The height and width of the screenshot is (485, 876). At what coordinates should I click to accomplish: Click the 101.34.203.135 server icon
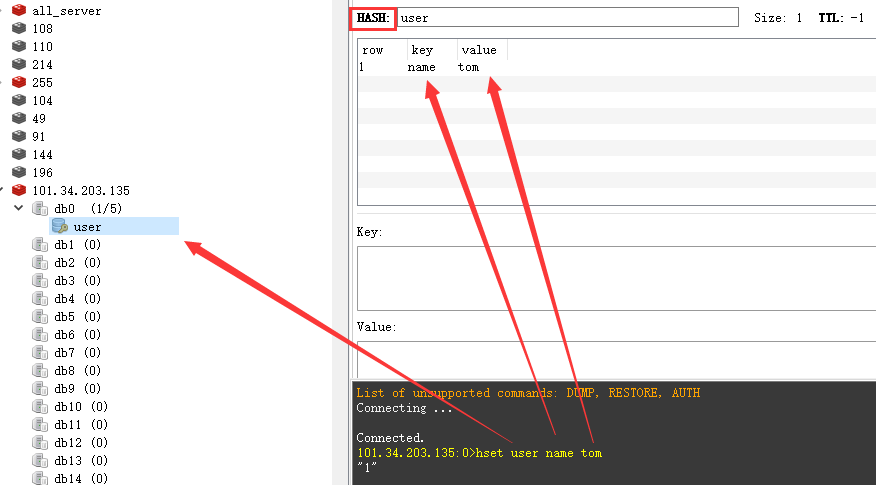(18, 190)
